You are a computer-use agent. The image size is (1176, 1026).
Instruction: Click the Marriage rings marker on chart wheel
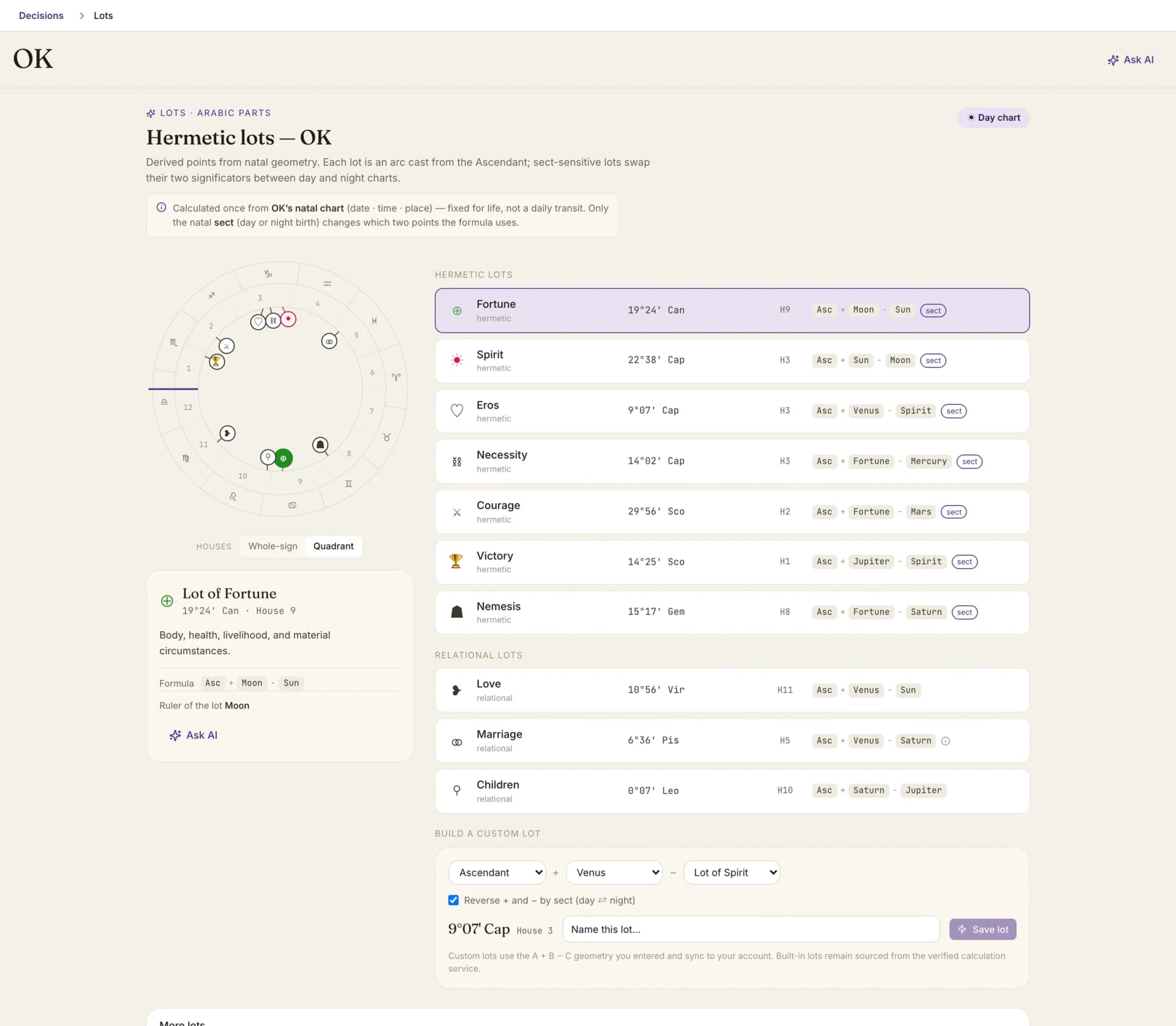click(x=330, y=341)
